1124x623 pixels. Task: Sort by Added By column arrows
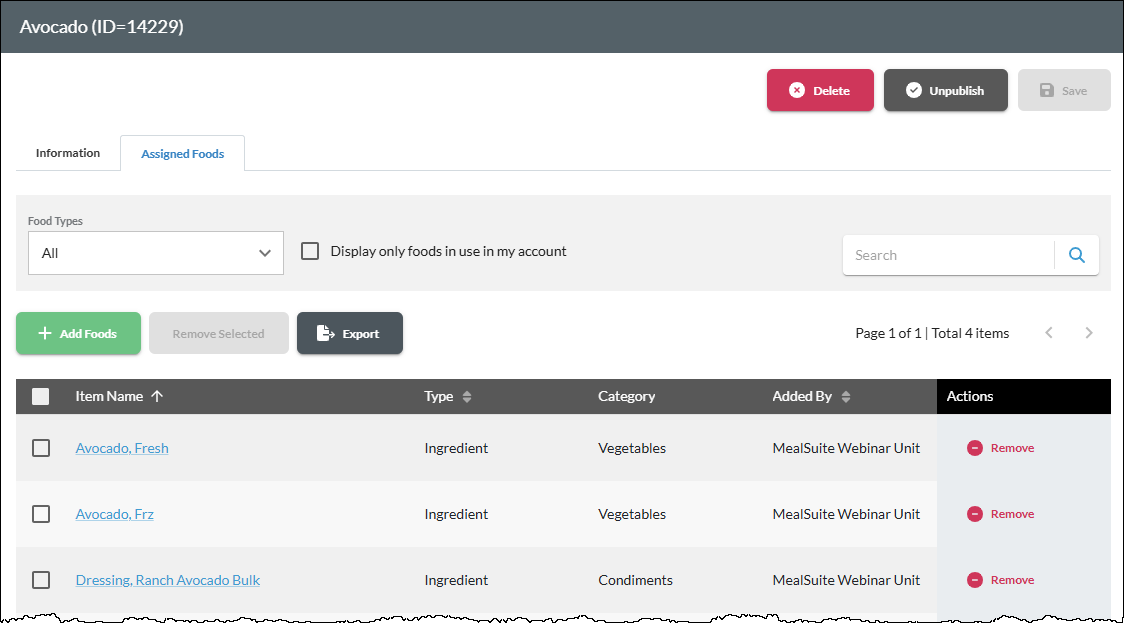pos(846,396)
